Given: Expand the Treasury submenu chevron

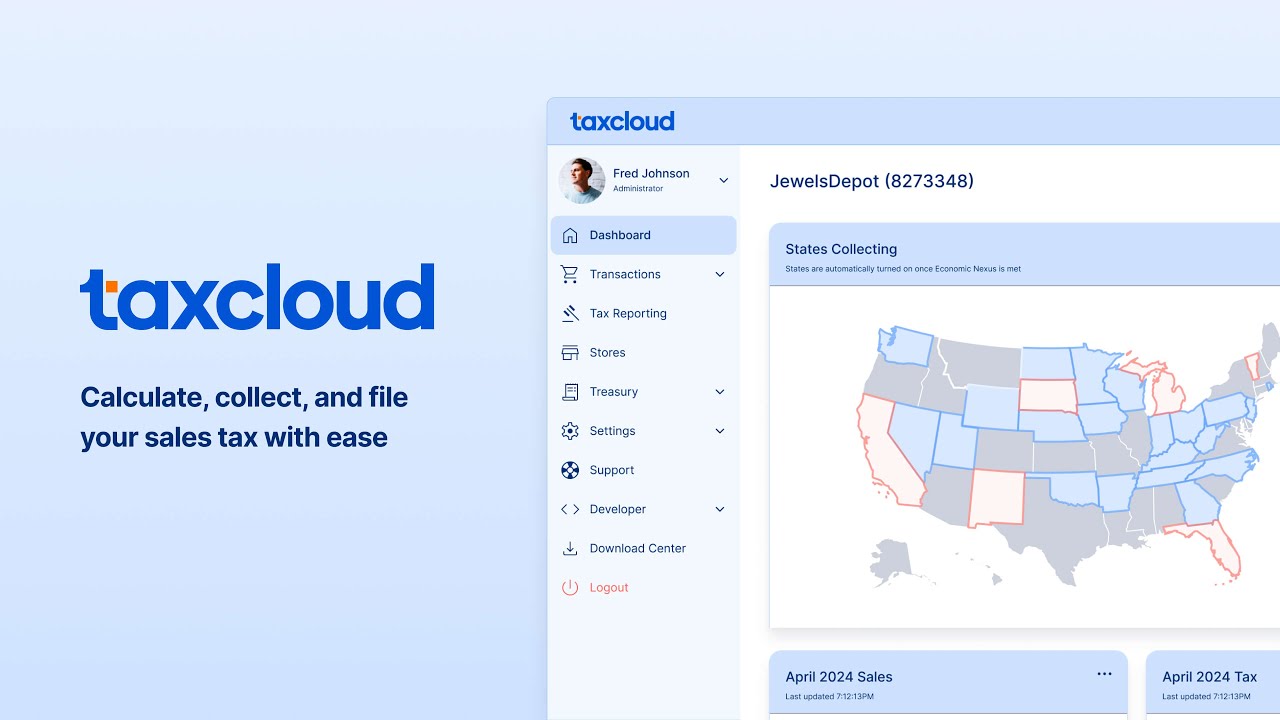Looking at the screenshot, I should tap(720, 392).
